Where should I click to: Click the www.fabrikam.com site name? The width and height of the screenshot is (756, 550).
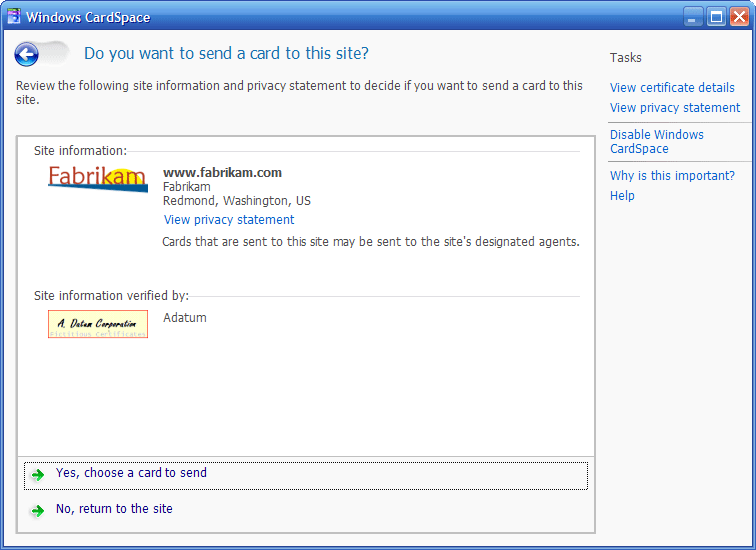click(x=222, y=173)
